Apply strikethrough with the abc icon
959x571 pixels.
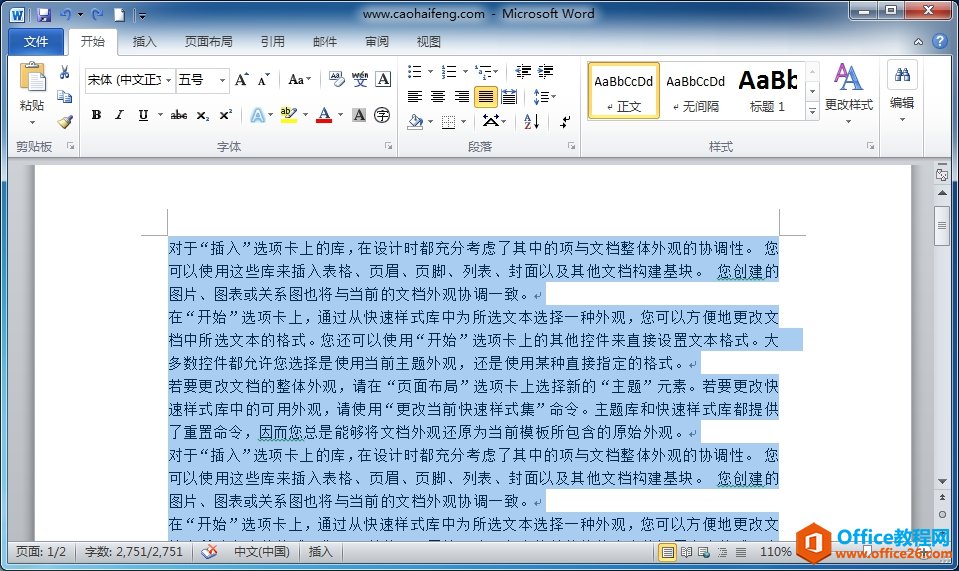[179, 115]
